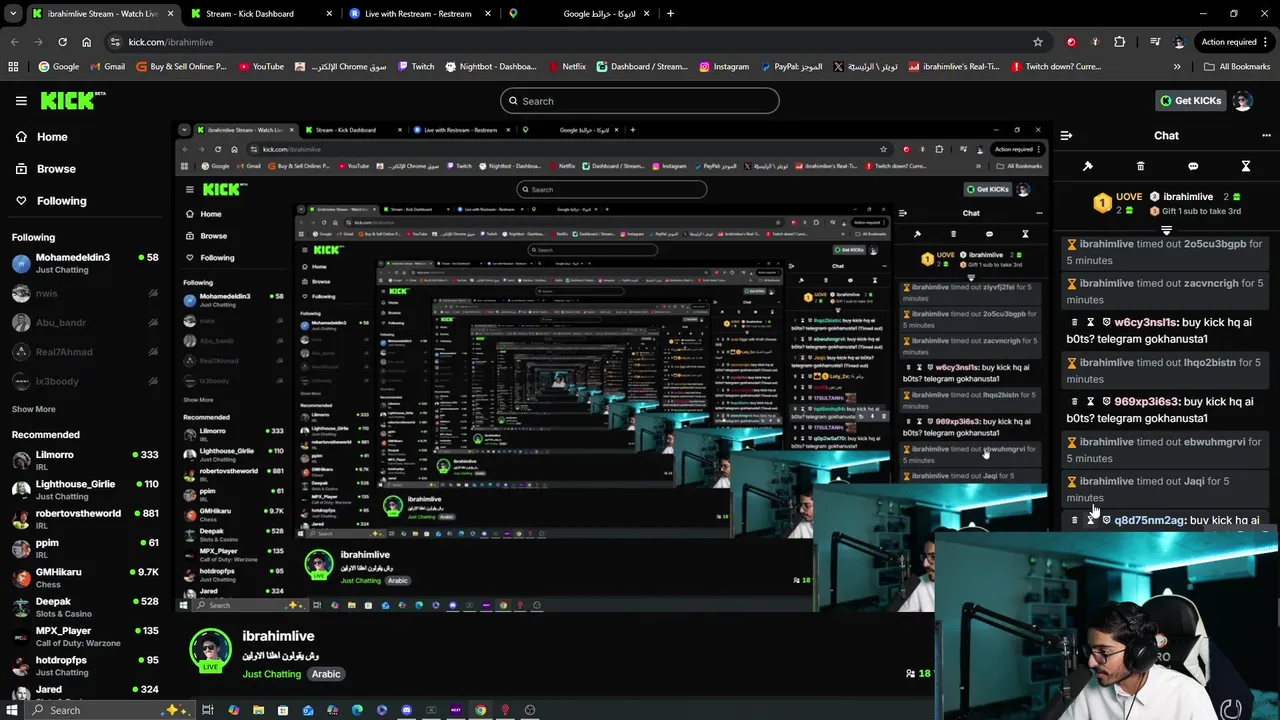This screenshot has height=720, width=1280.
Task: Open Action required Chrome menu
Action: tap(1234, 42)
